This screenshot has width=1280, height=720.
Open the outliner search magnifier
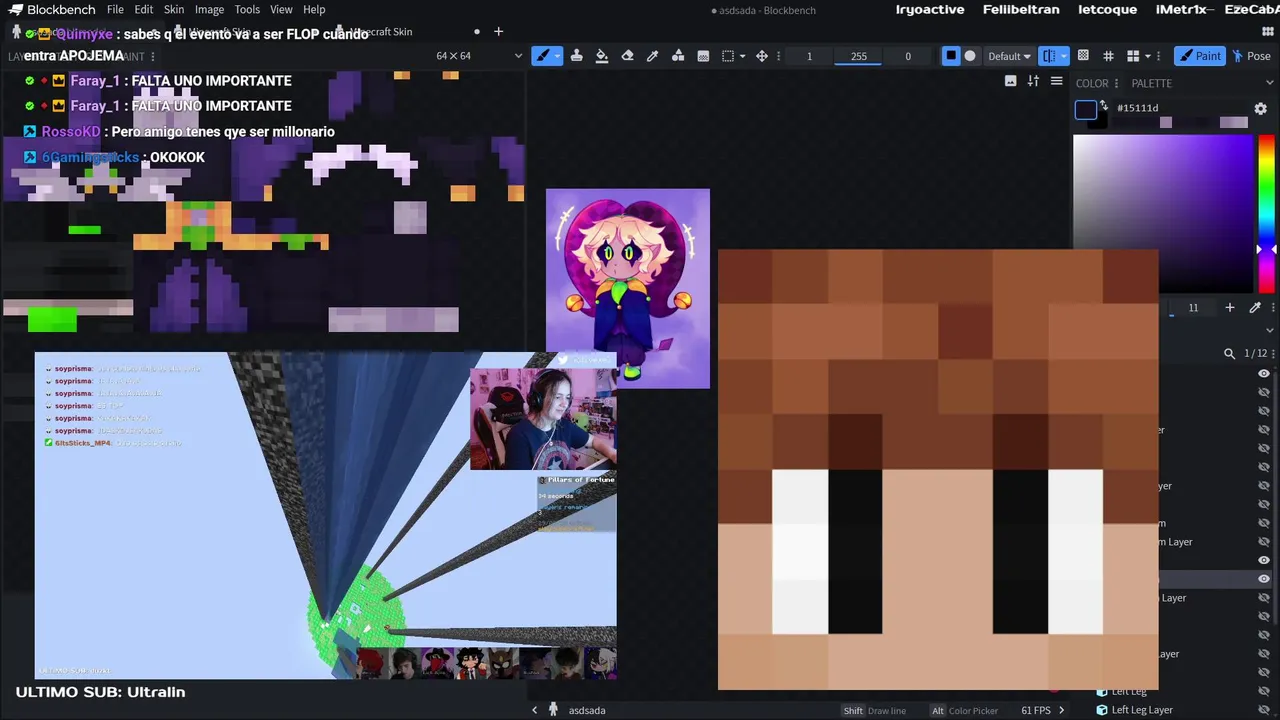tap(1229, 353)
